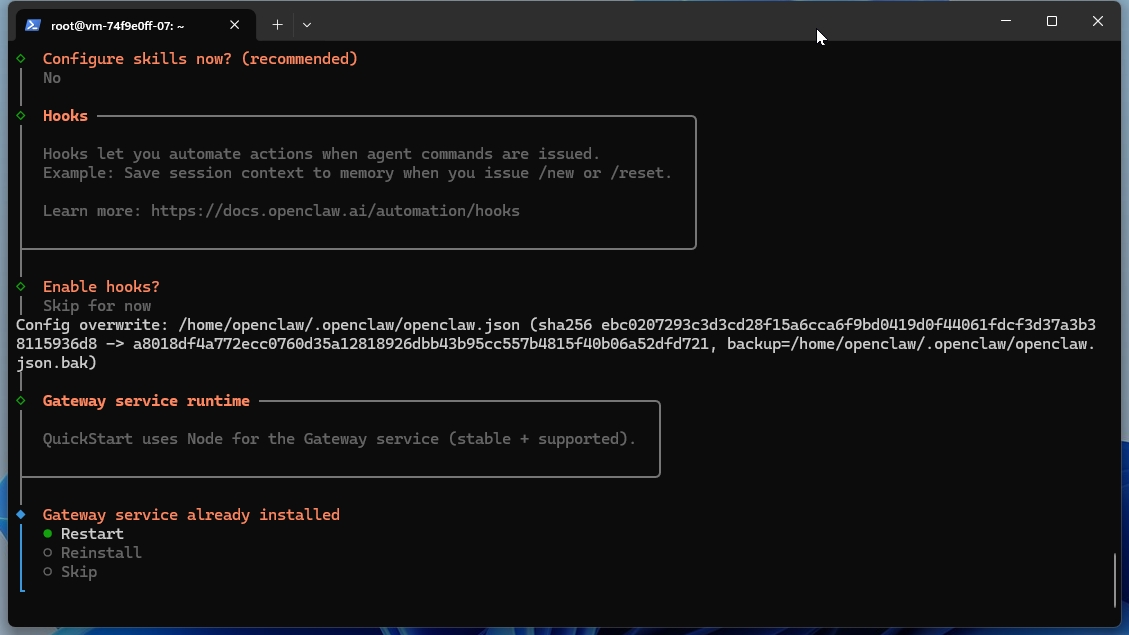Click the blue diamond beside Gateway service already installed
Image resolution: width=1129 pixels, height=635 pixels.
pyautogui.click(x=21, y=514)
